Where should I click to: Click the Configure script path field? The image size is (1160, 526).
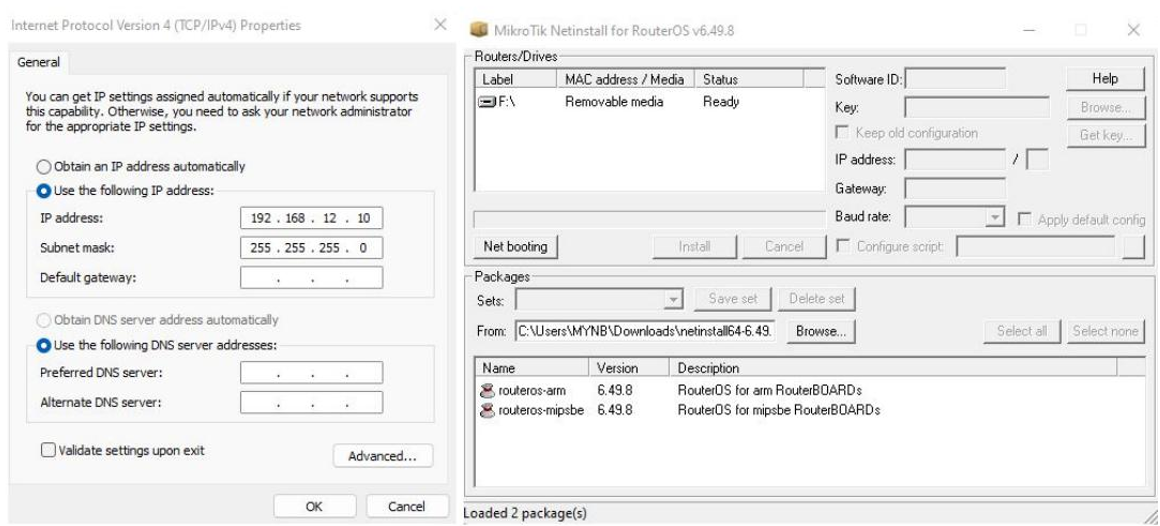point(1036,246)
